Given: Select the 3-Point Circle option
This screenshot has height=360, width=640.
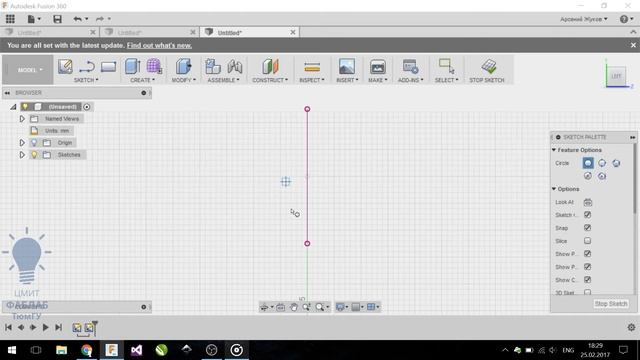Looking at the screenshot, I should 616,163.
